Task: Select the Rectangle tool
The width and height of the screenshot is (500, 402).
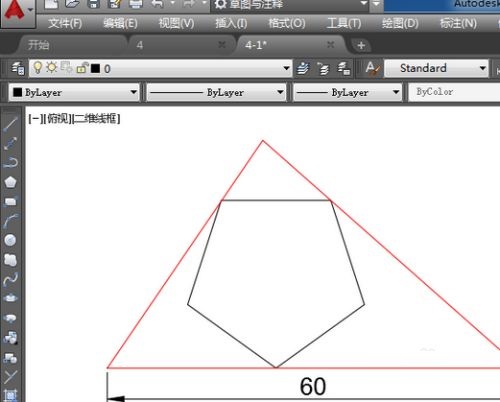Action: click(10, 201)
